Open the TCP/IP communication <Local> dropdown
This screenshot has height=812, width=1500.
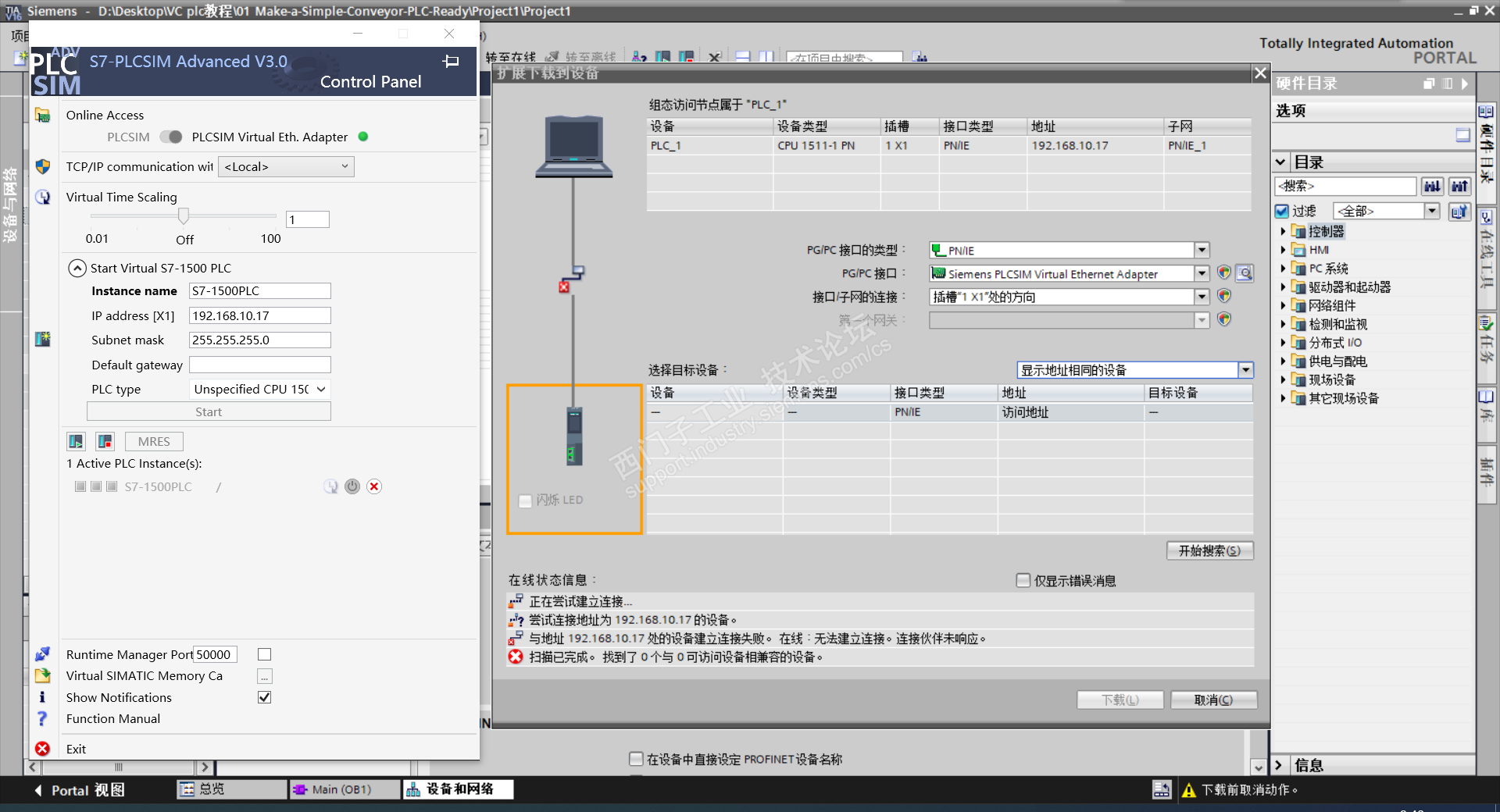(x=286, y=167)
